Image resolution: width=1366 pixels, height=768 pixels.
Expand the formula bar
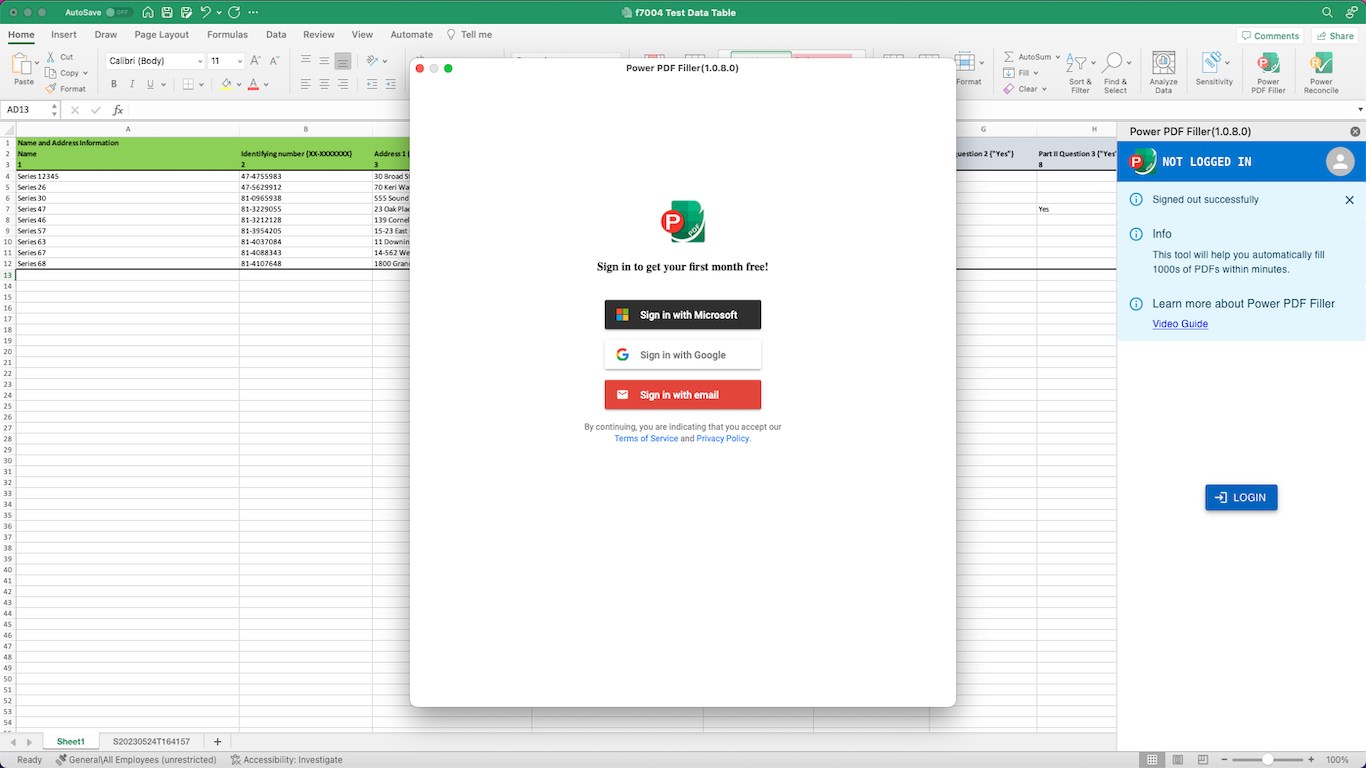(x=1360, y=110)
